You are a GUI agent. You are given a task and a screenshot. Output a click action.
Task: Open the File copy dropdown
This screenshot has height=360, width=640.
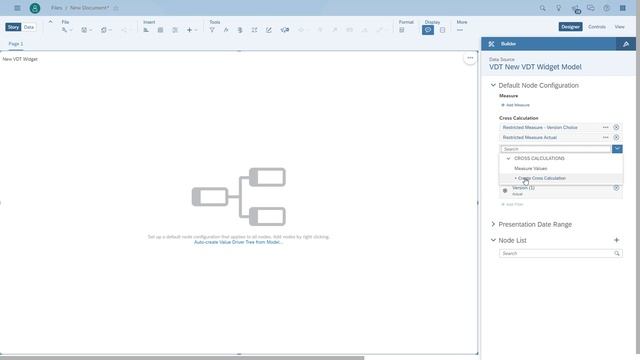(x=106, y=30)
